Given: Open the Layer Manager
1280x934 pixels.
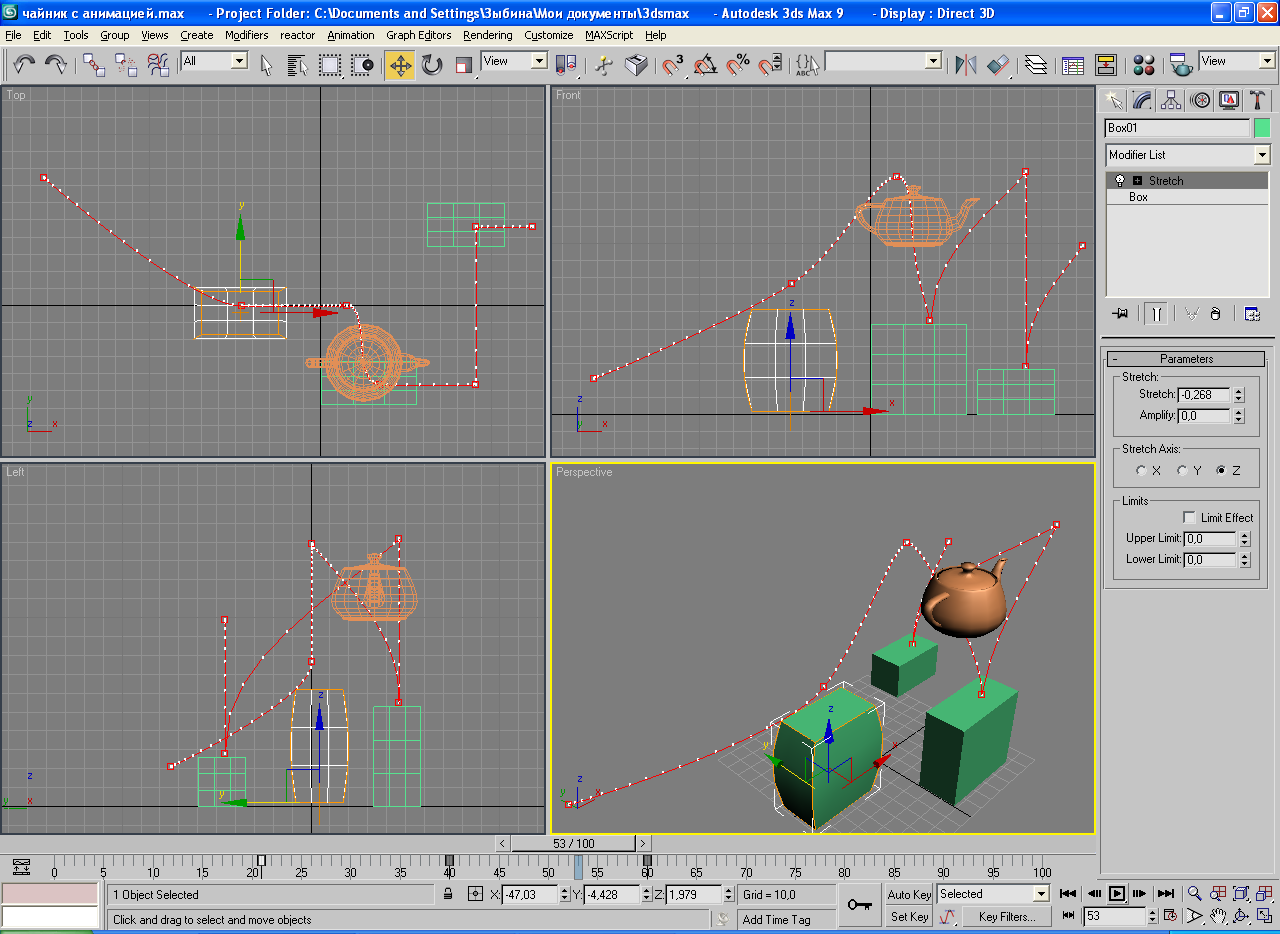Looking at the screenshot, I should (1037, 65).
